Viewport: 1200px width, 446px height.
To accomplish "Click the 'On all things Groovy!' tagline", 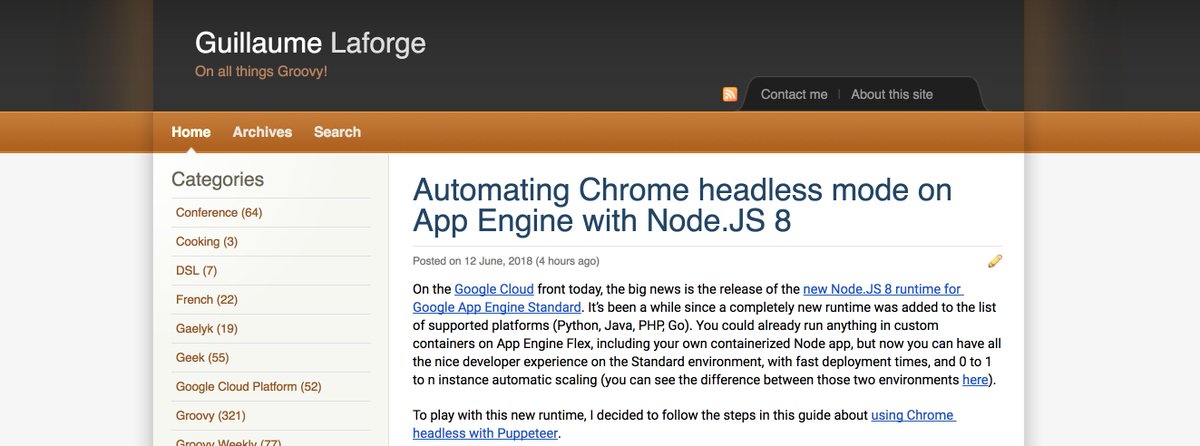I will tap(261, 72).
